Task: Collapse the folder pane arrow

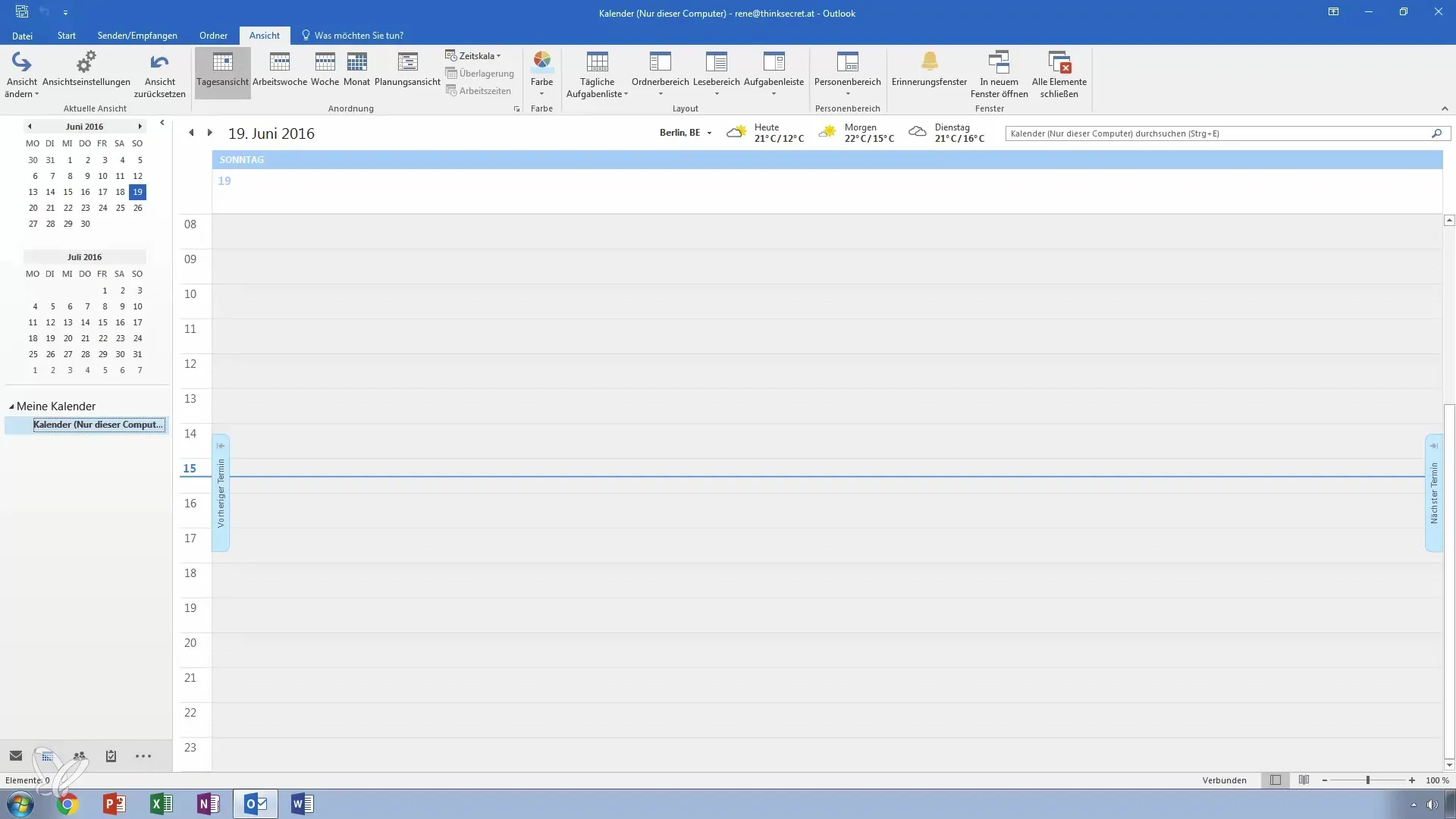Action: tap(162, 123)
